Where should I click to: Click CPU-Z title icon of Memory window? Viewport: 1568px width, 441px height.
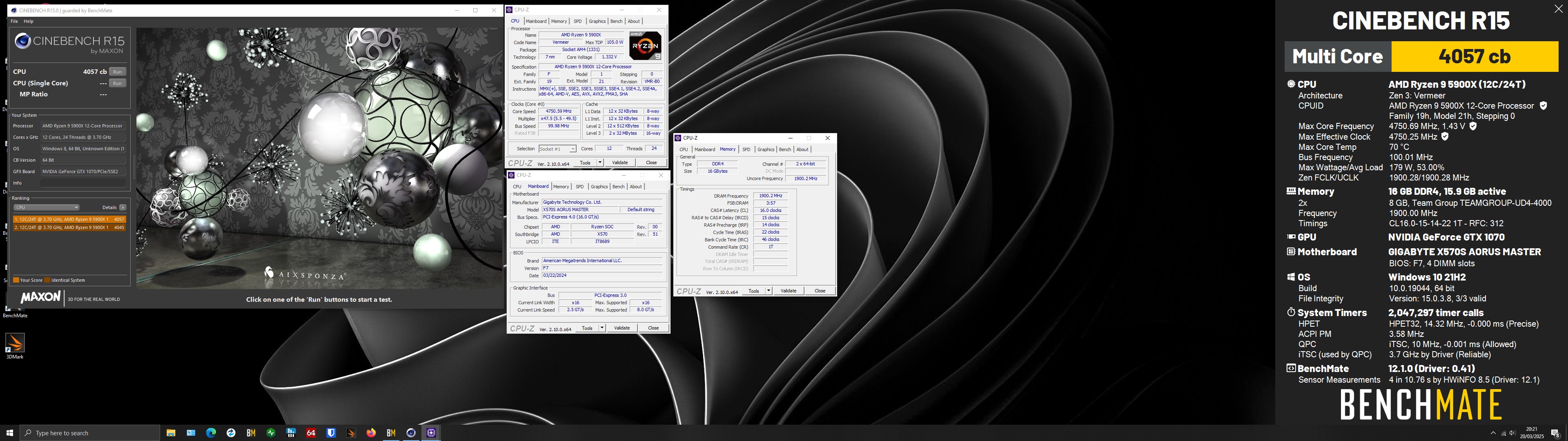pos(678,138)
